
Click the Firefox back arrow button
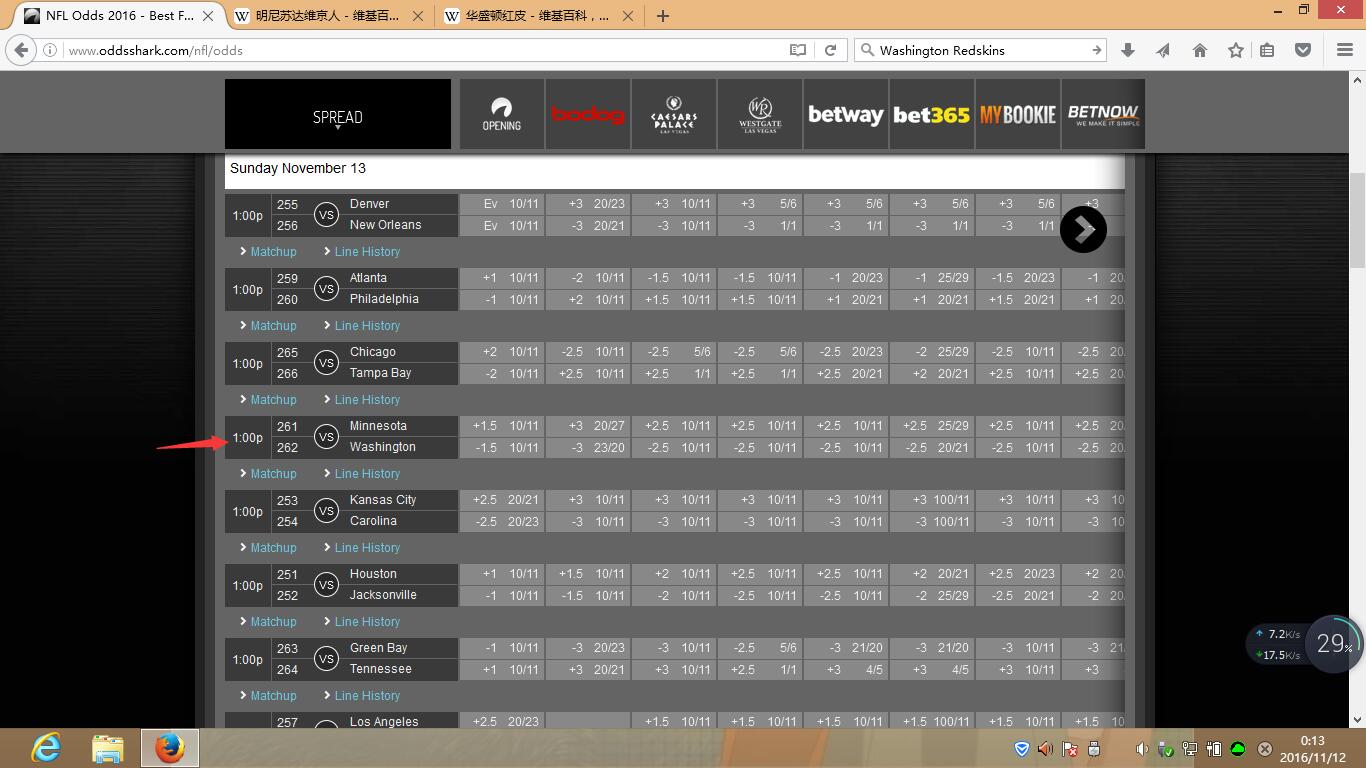[21, 50]
